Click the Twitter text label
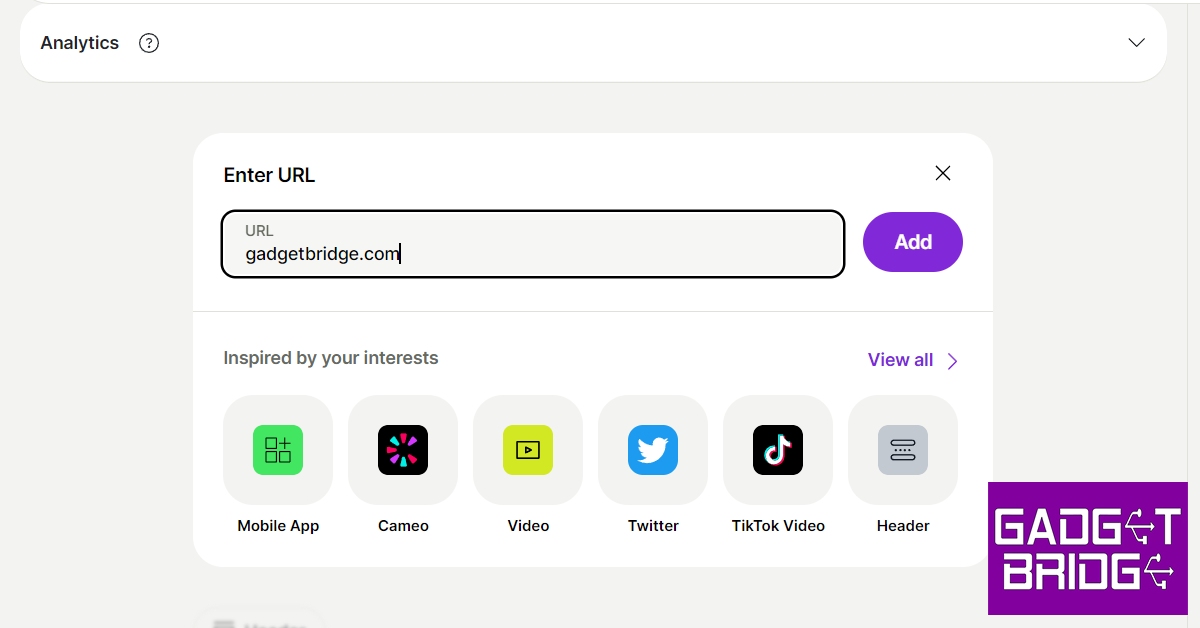Image resolution: width=1200 pixels, height=628 pixels. tap(653, 526)
